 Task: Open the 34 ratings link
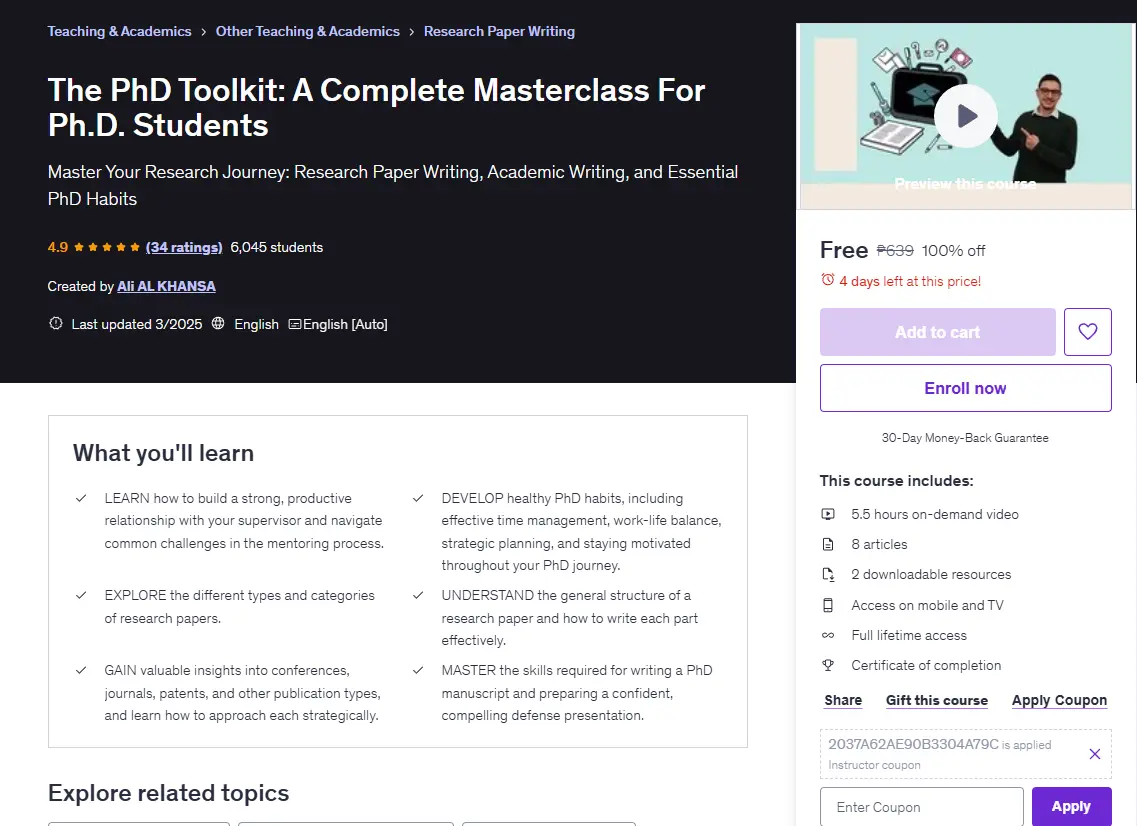click(184, 247)
